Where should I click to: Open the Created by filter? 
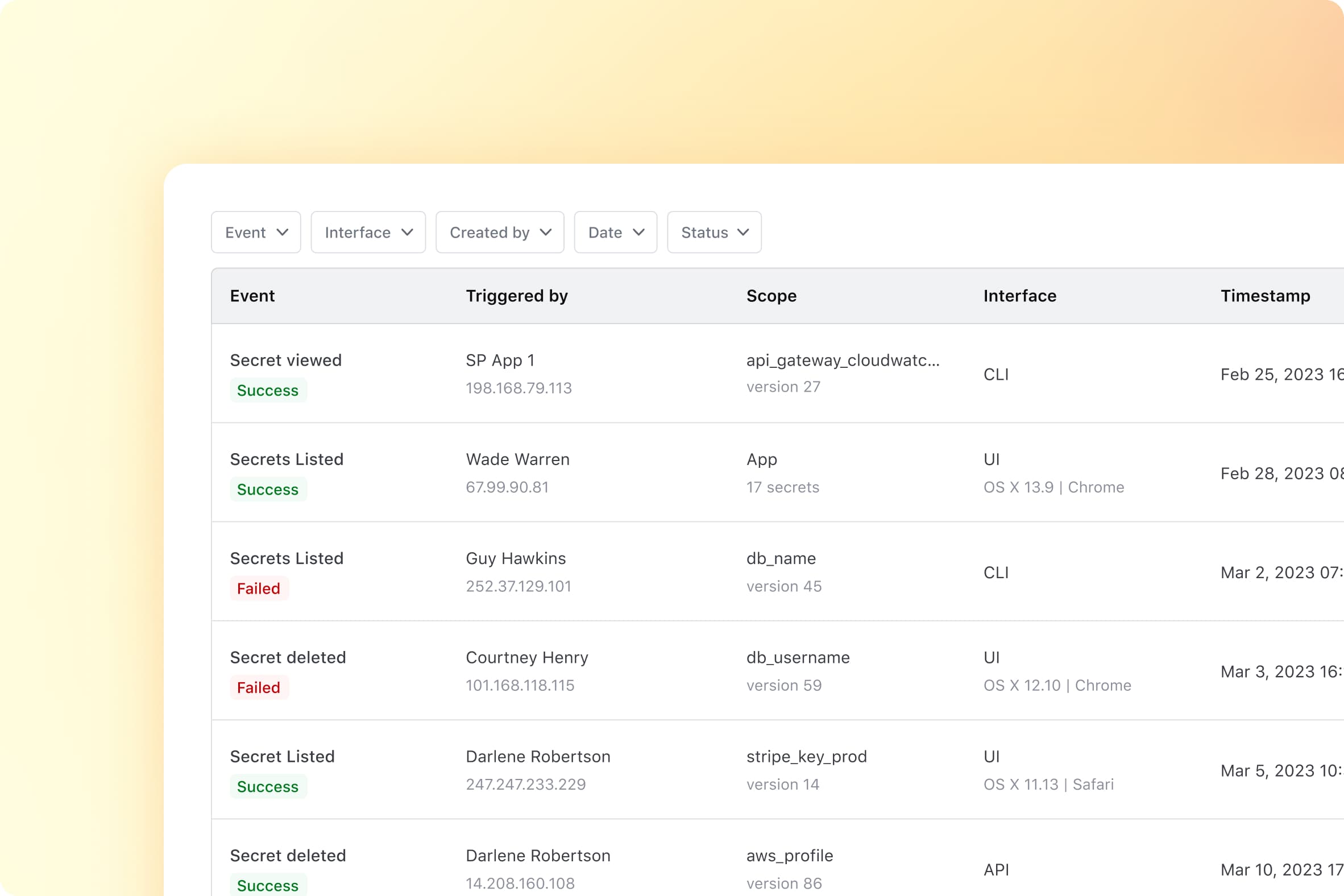pyautogui.click(x=499, y=232)
